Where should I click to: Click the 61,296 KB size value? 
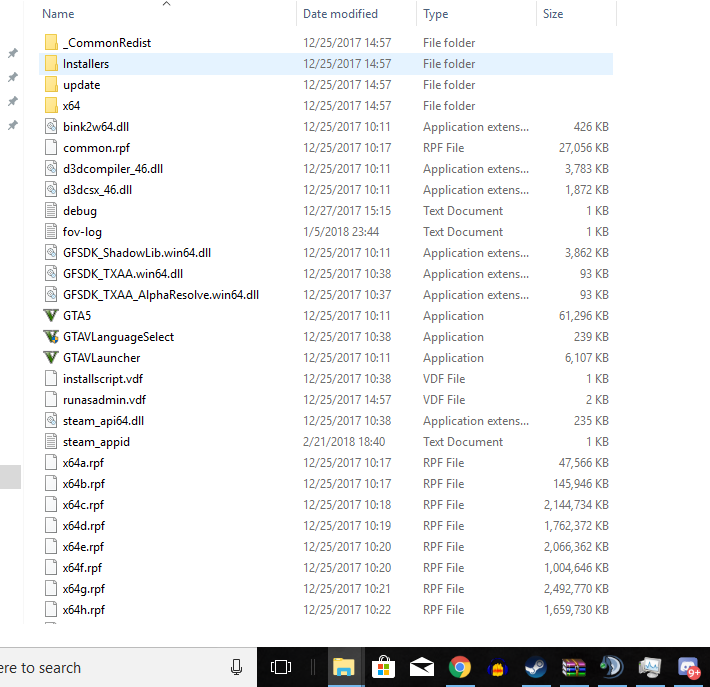pyautogui.click(x=584, y=316)
